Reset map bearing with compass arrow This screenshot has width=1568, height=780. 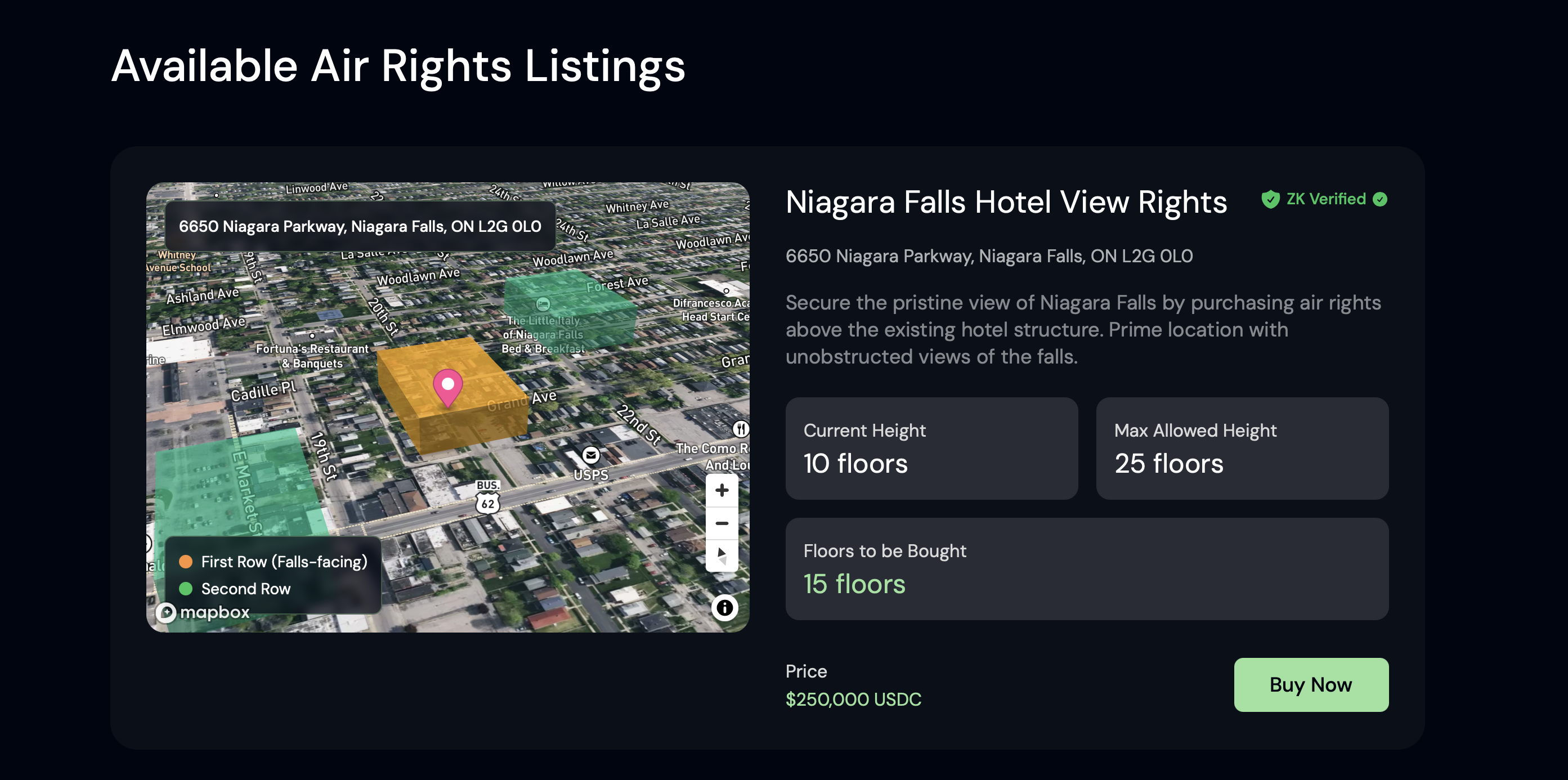click(722, 555)
